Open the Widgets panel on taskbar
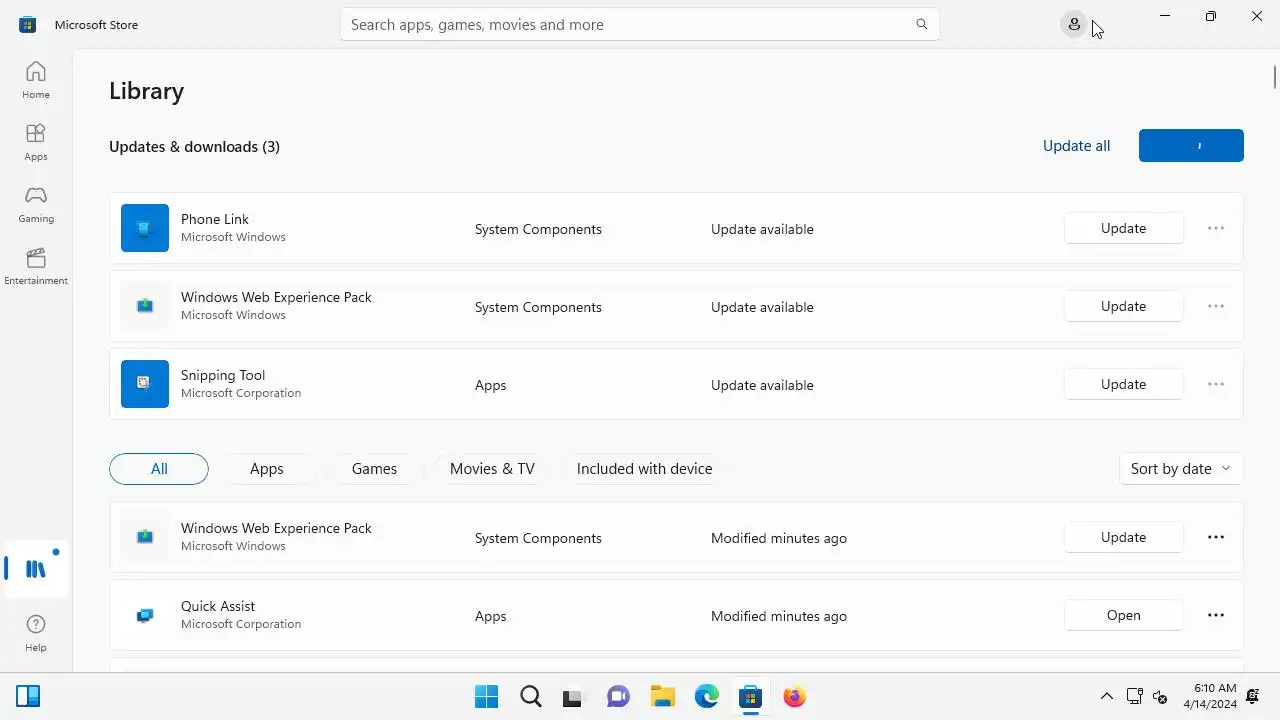1280x720 pixels. [28, 696]
